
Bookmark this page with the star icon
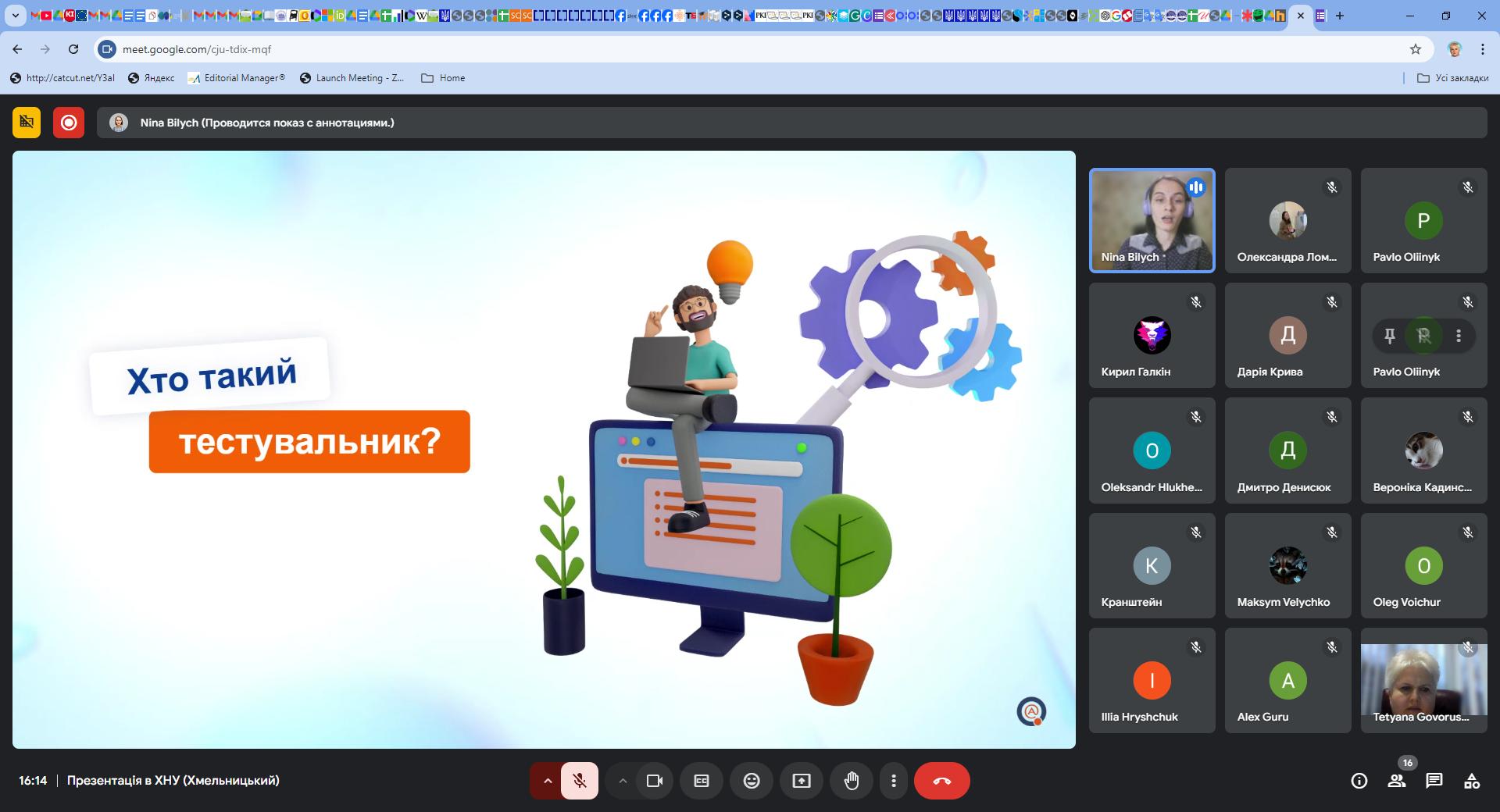pyautogui.click(x=1416, y=49)
